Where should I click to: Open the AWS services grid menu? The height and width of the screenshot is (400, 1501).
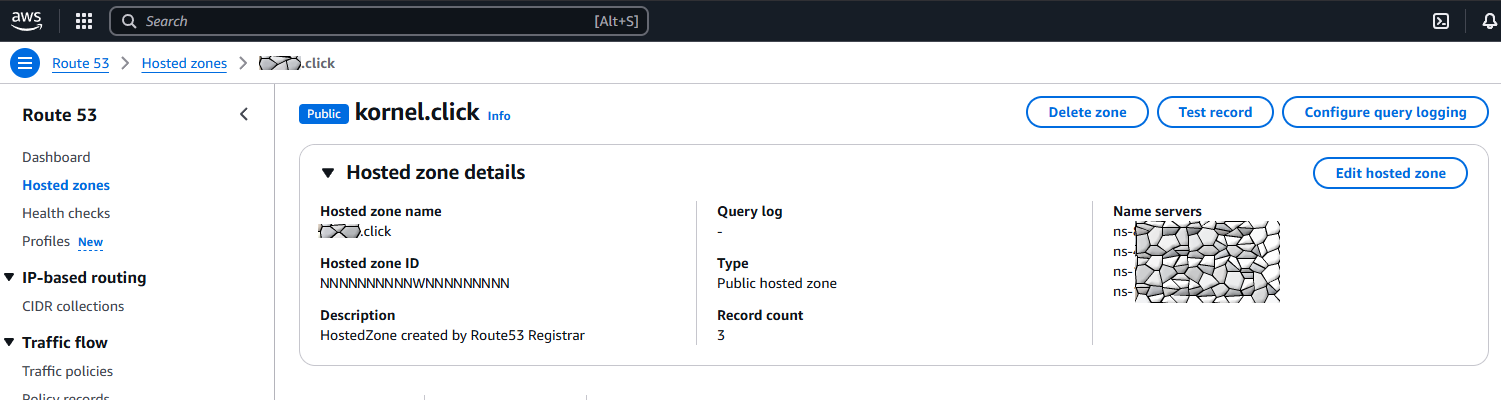click(84, 21)
